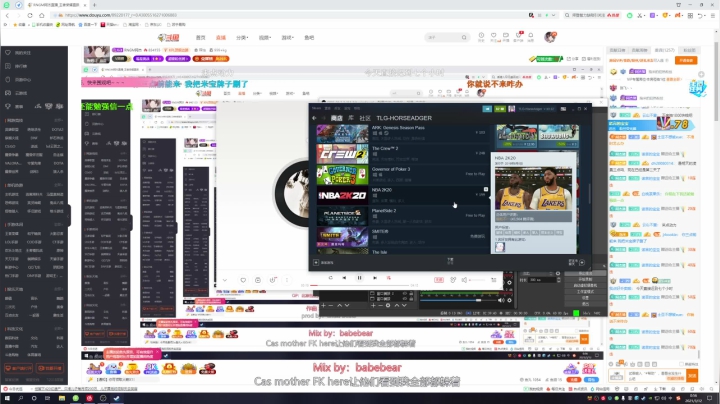Select PlanetSide 2 in the Steam list
Image resolution: width=720 pixels, height=404 pixels.
coord(403,216)
